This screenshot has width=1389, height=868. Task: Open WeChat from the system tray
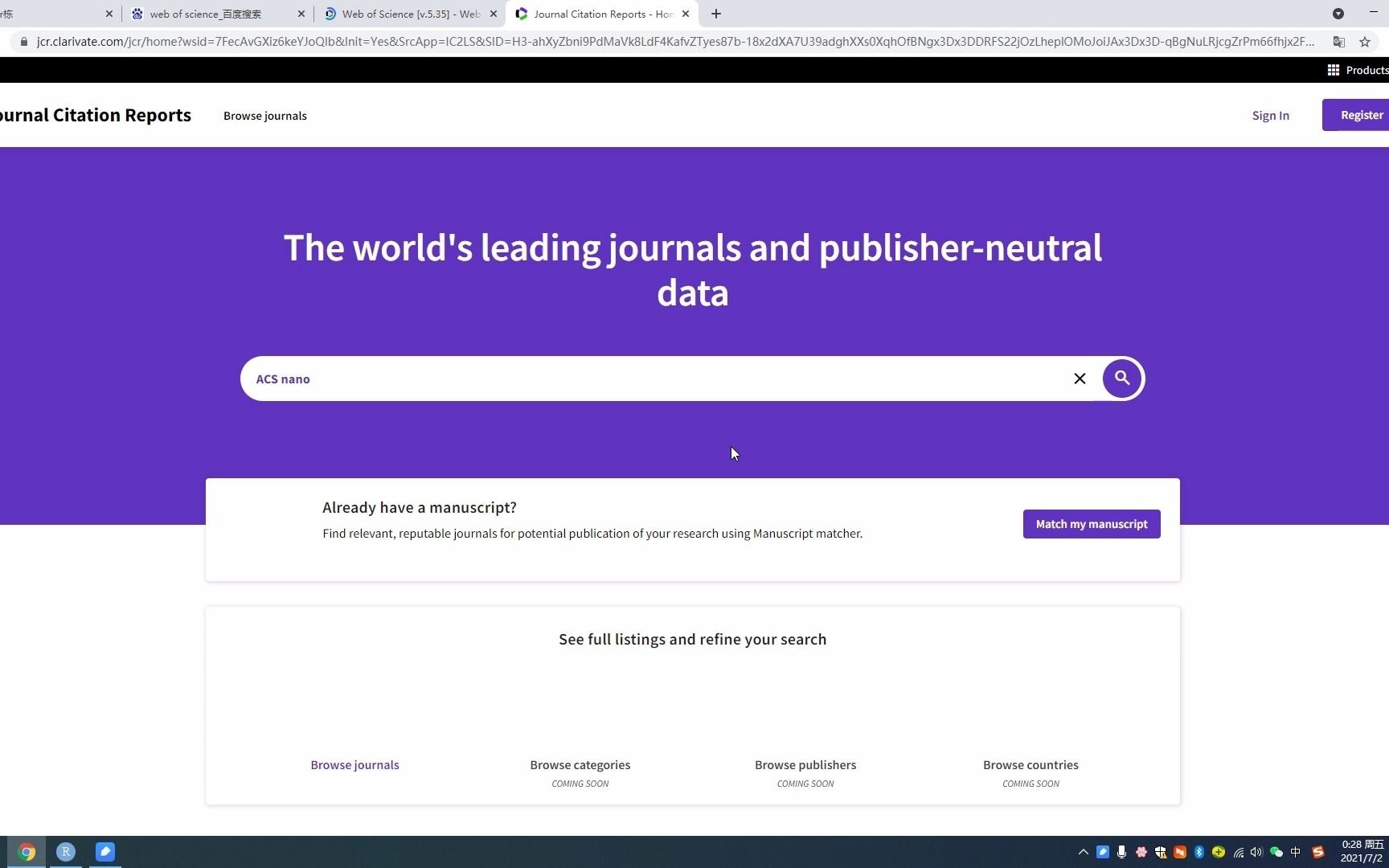click(1276, 852)
